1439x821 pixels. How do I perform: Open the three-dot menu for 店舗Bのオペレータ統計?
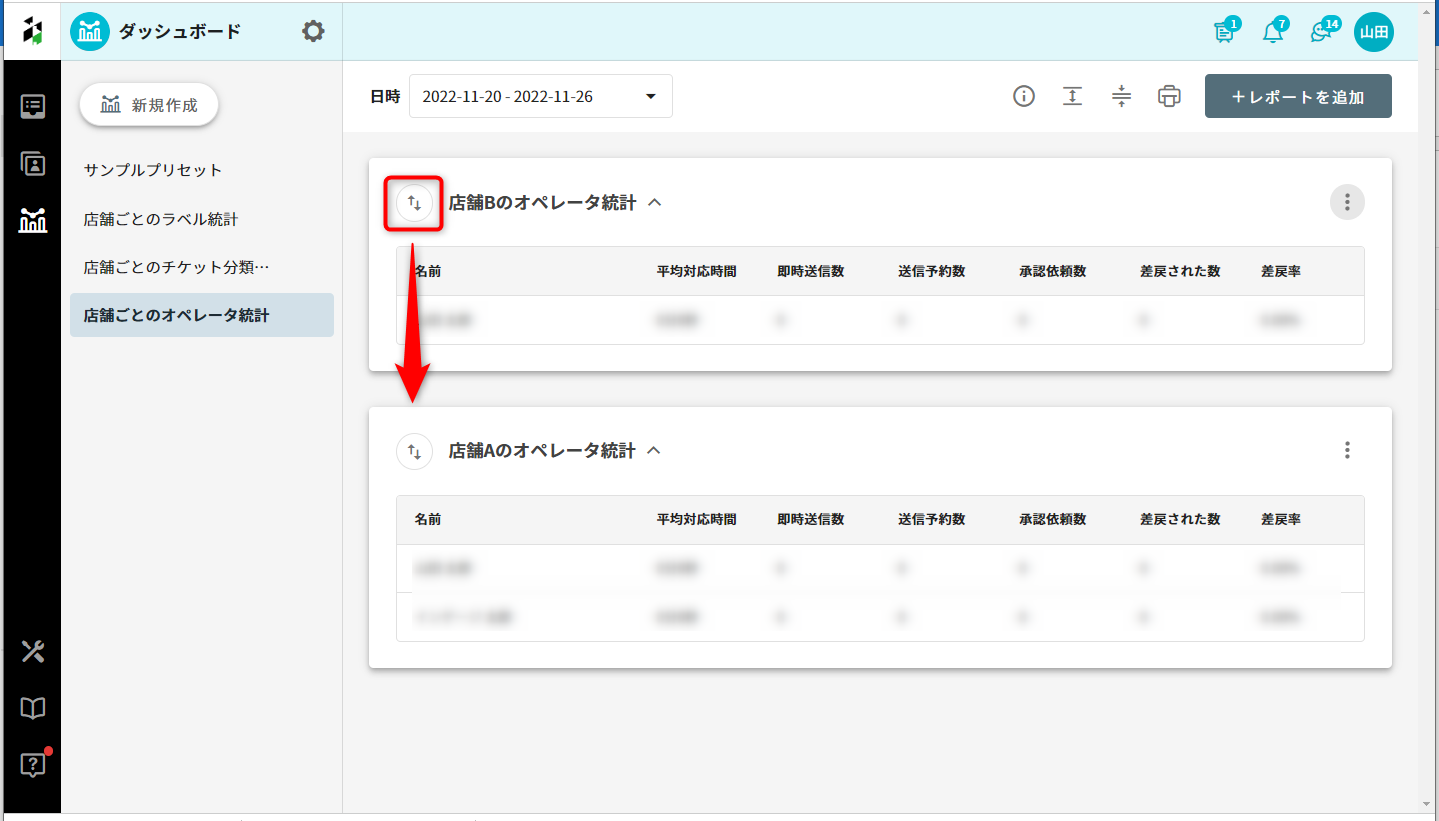1346,203
